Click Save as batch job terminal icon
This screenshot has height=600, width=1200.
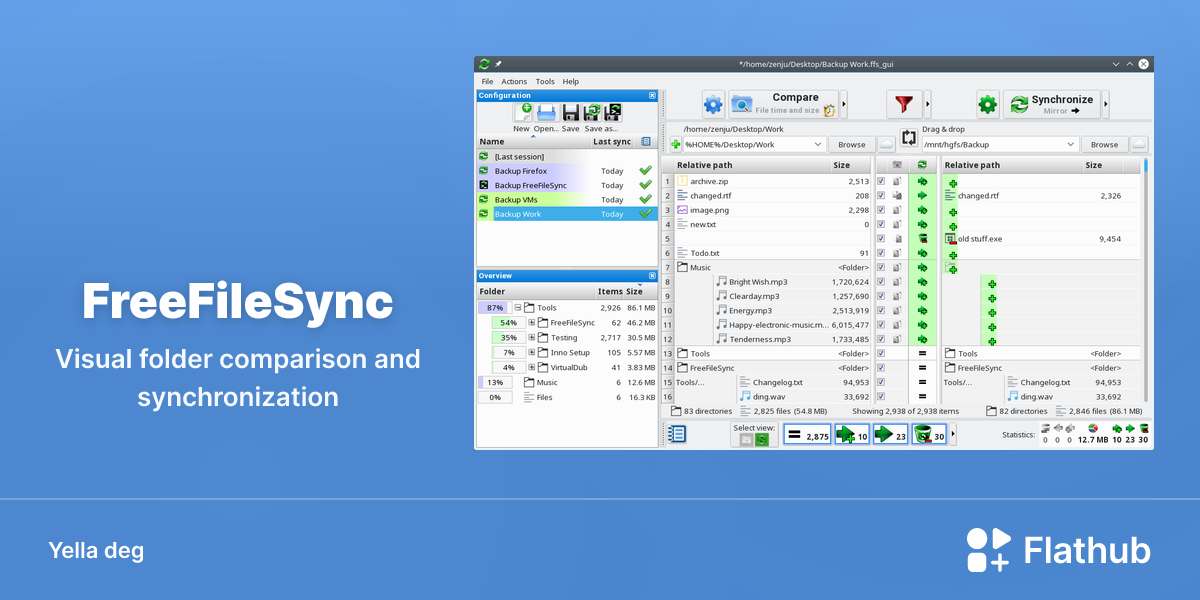[x=612, y=112]
